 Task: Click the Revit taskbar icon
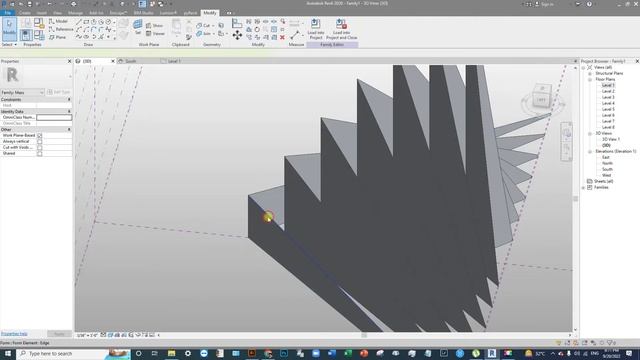tap(492, 353)
